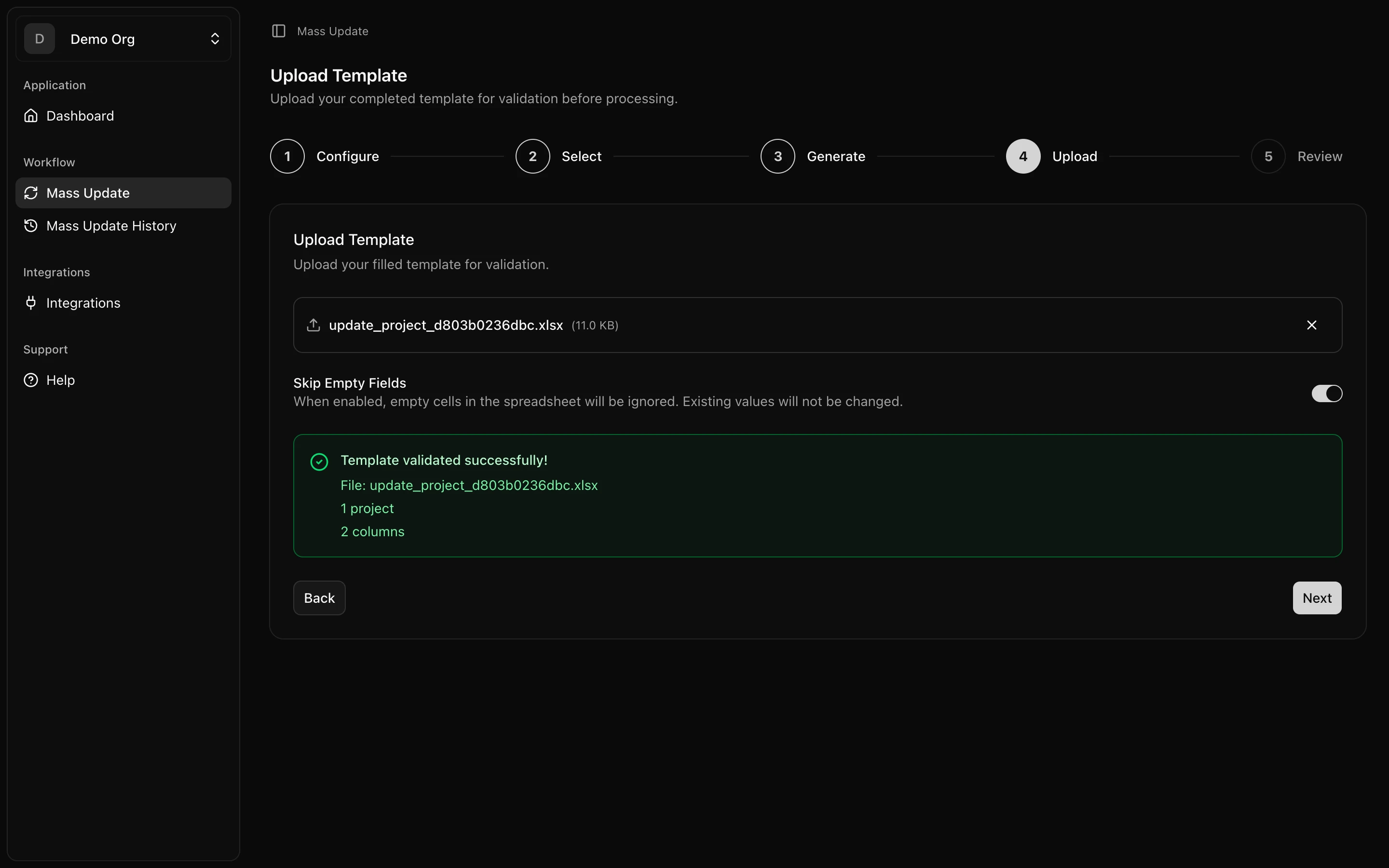Click the Dashboard home icon
The image size is (1389, 868).
tap(31, 115)
